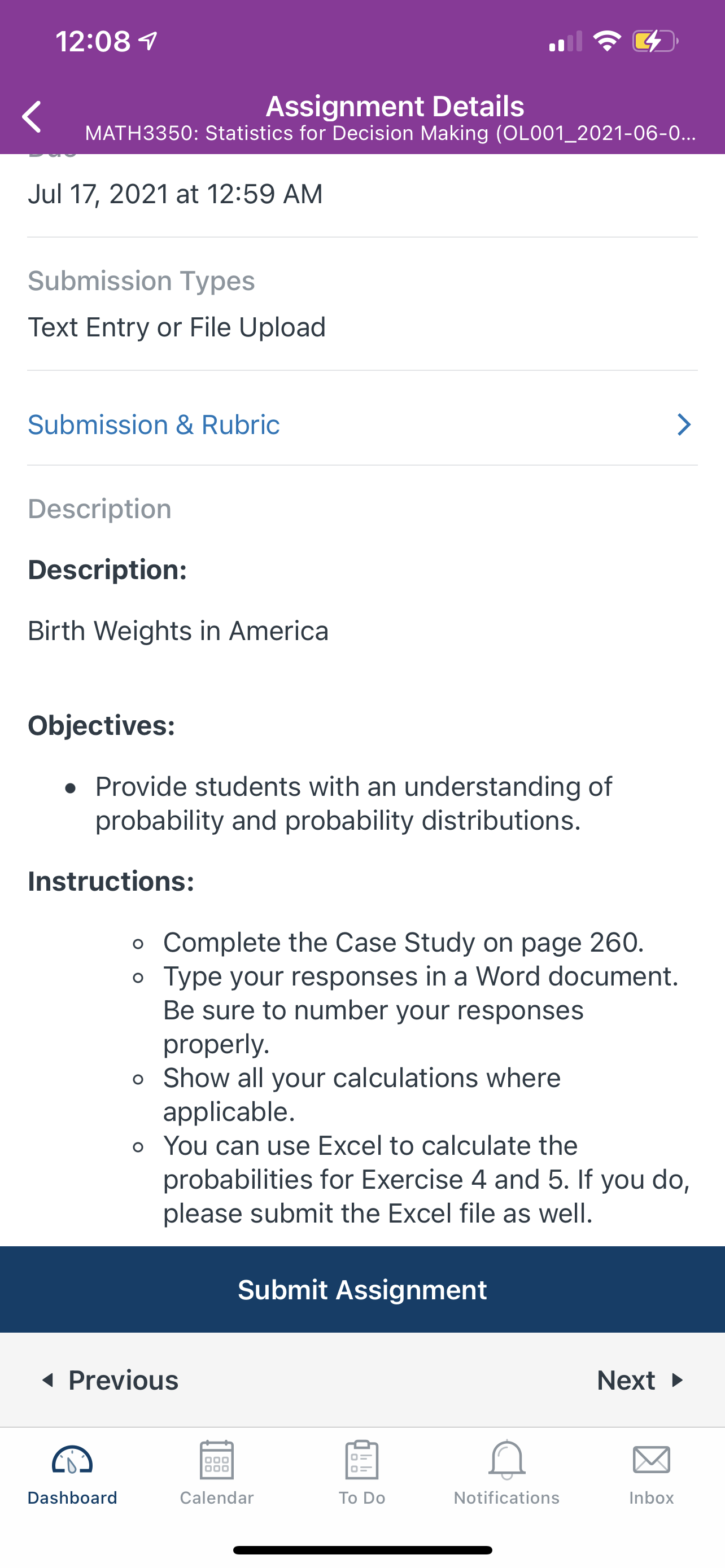Image resolution: width=725 pixels, height=1568 pixels.
Task: Tap the Next triangle arrow
Action: click(677, 1380)
